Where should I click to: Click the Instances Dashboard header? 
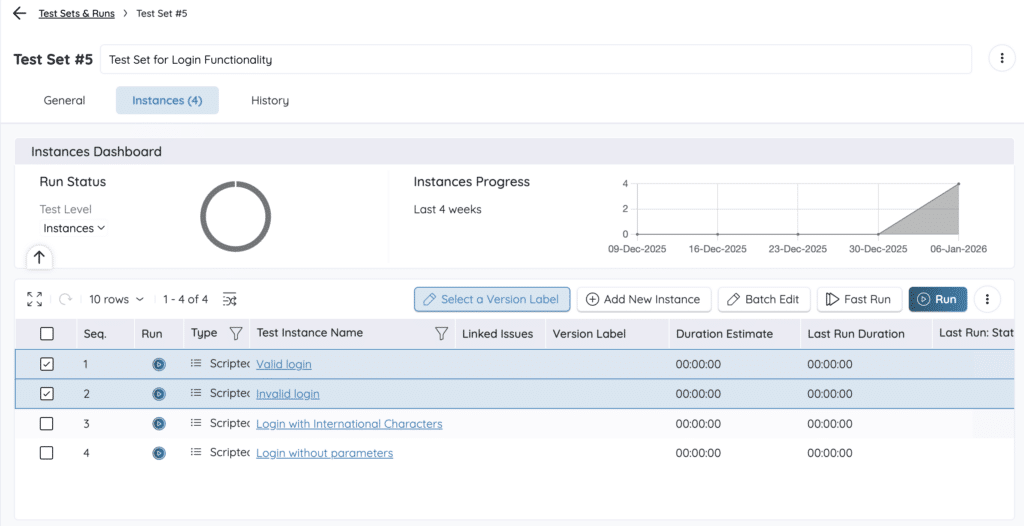tap(516, 152)
